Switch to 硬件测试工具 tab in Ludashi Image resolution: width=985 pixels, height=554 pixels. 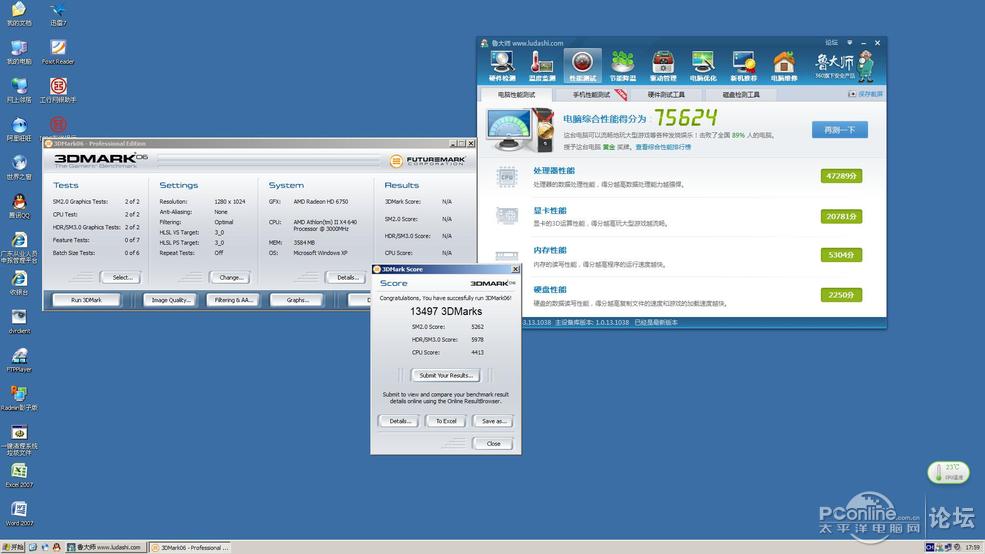666,95
